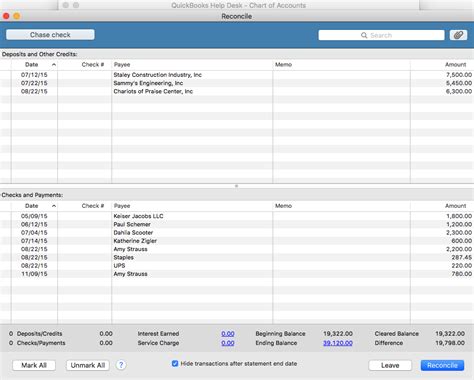The image size is (474, 380).
Task: Click the Chart of Accounts background window title
Action: pyautogui.click(x=238, y=5)
